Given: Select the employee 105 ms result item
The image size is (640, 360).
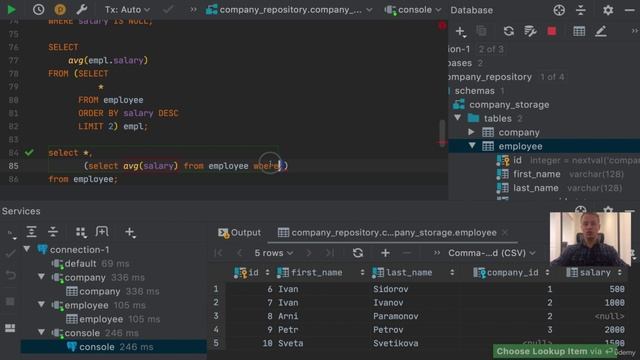Looking at the screenshot, I should 113,319.
